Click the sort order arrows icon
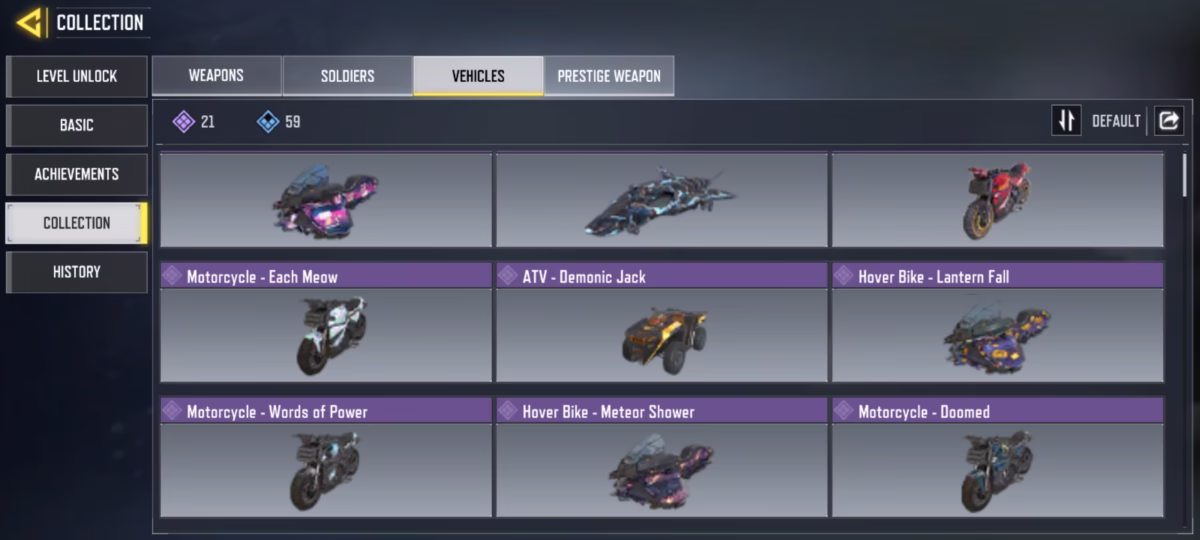This screenshot has height=540, width=1200. [x=1066, y=121]
